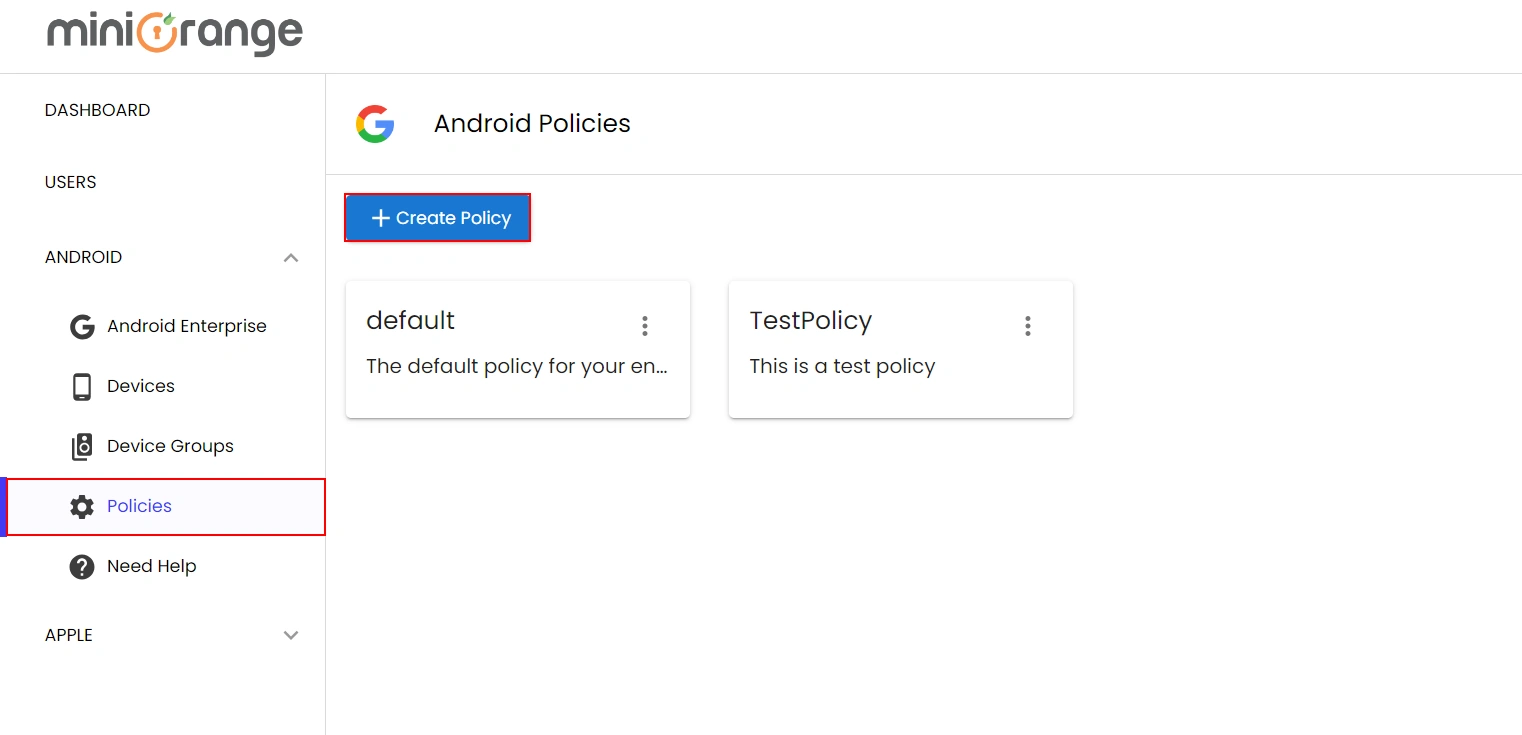The height and width of the screenshot is (735, 1522).
Task: Click the question mark icon near Need Help
Action: [81, 566]
